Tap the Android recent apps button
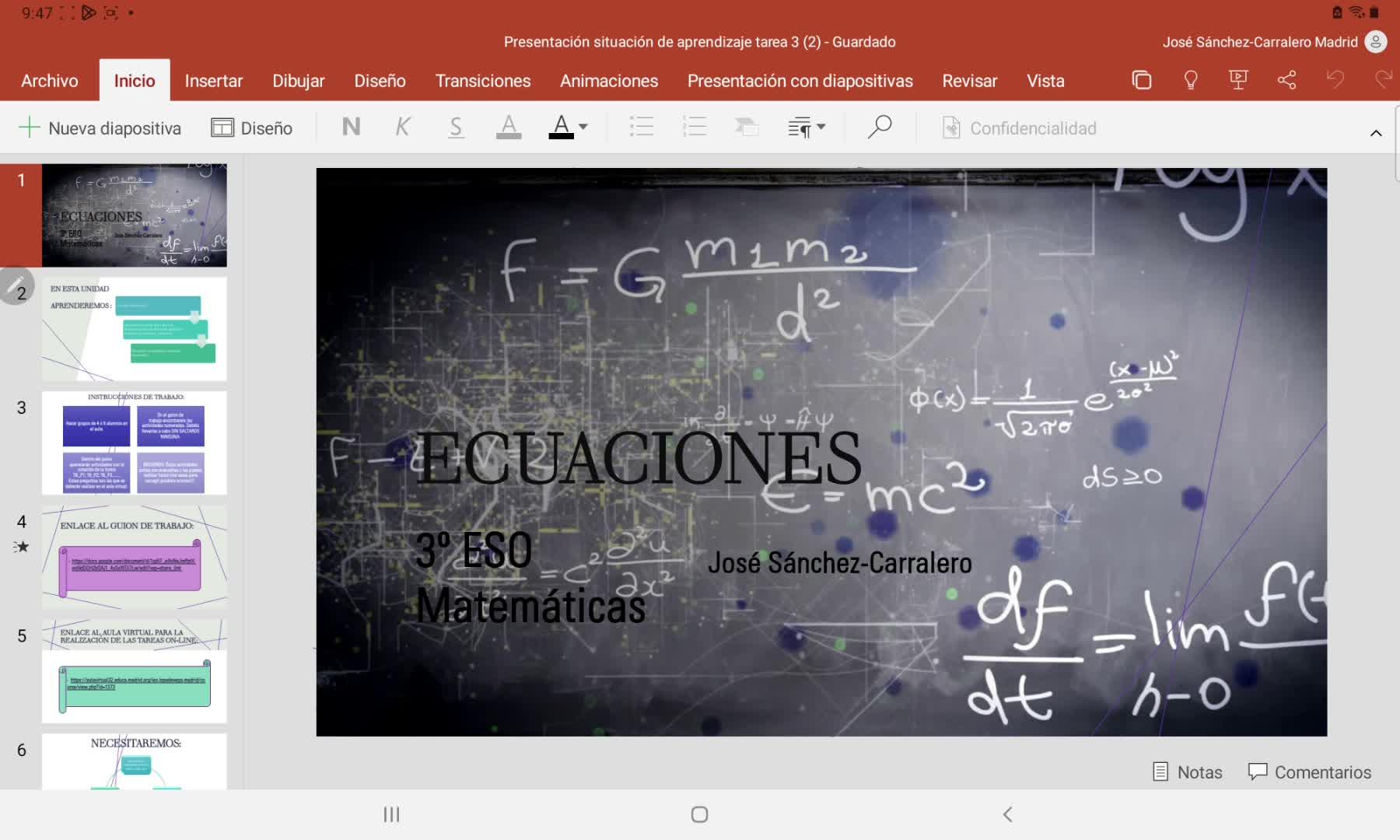The image size is (1400, 840). pos(391,814)
